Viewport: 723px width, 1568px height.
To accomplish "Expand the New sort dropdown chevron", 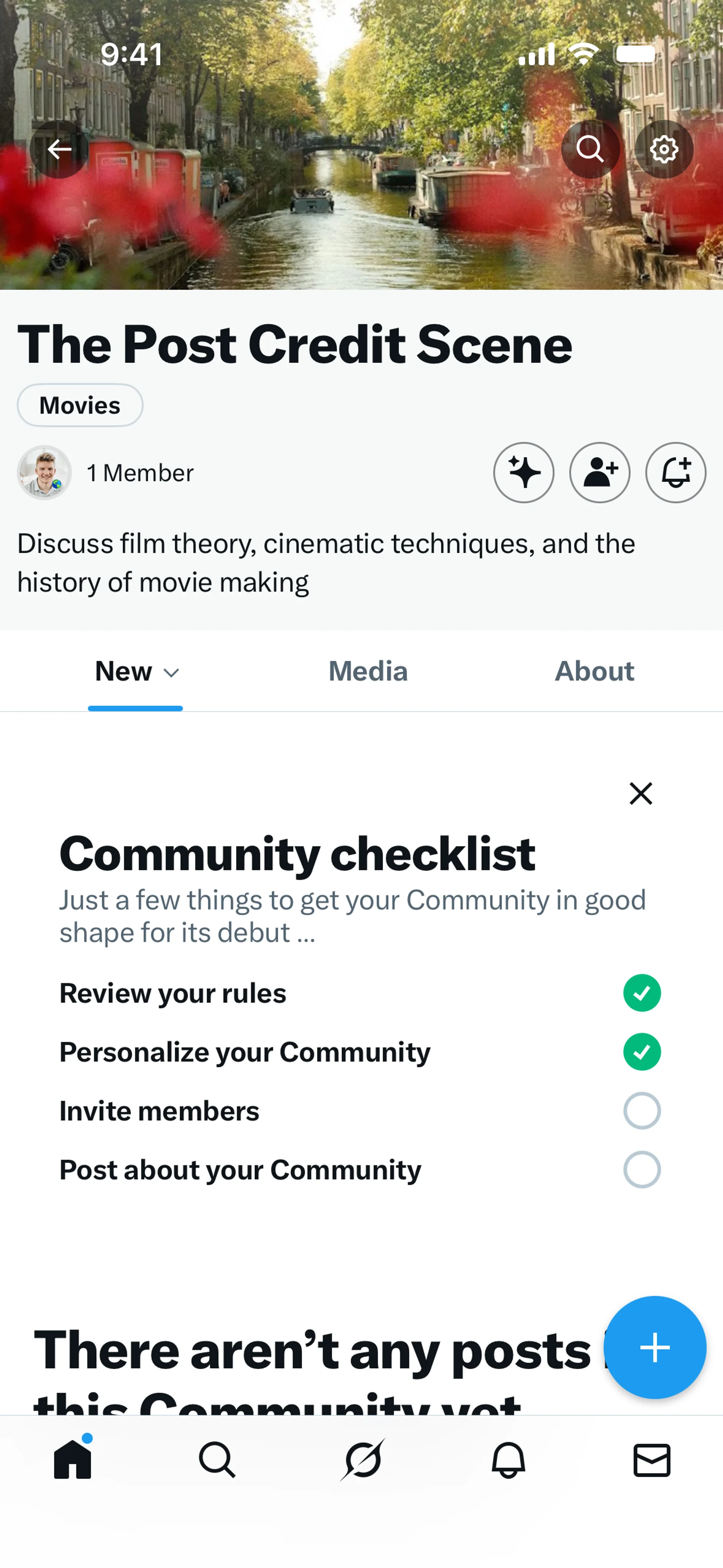I will coord(172,672).
